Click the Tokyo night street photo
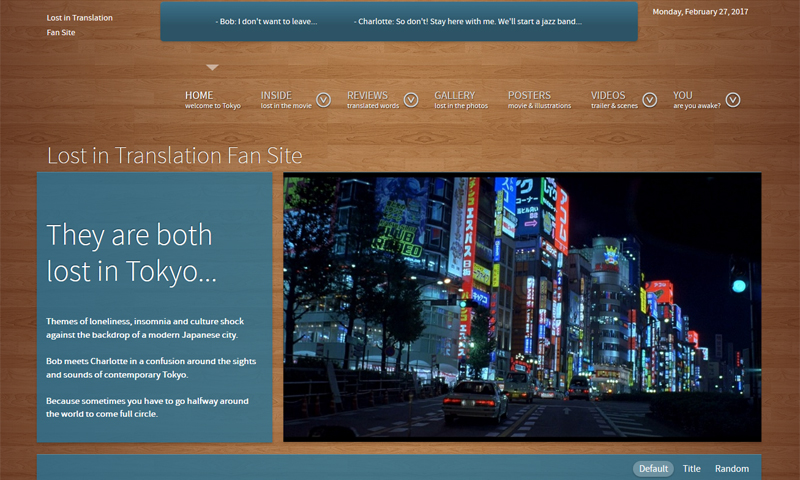 [522, 307]
